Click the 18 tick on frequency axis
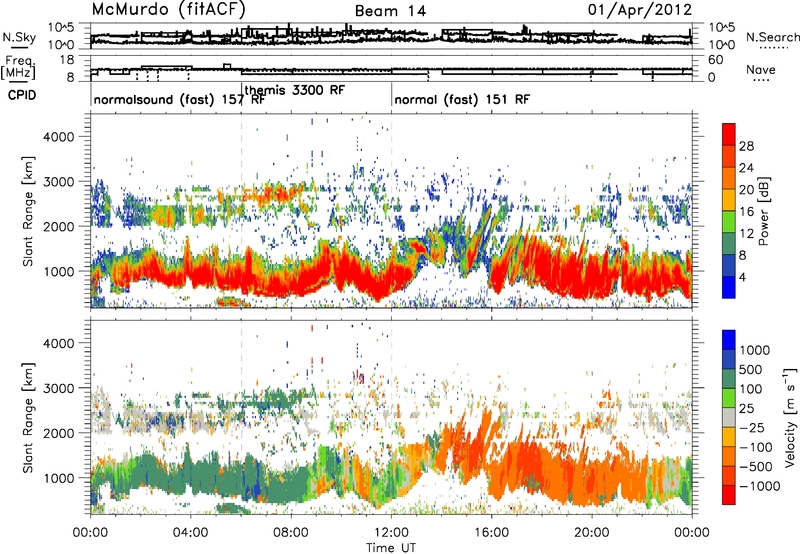The height and width of the screenshot is (554, 800). click(67, 60)
